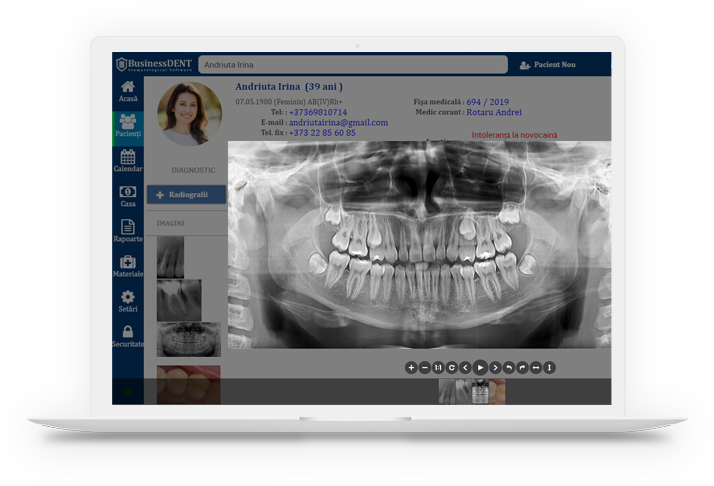Open the Pacienți section

128,127
